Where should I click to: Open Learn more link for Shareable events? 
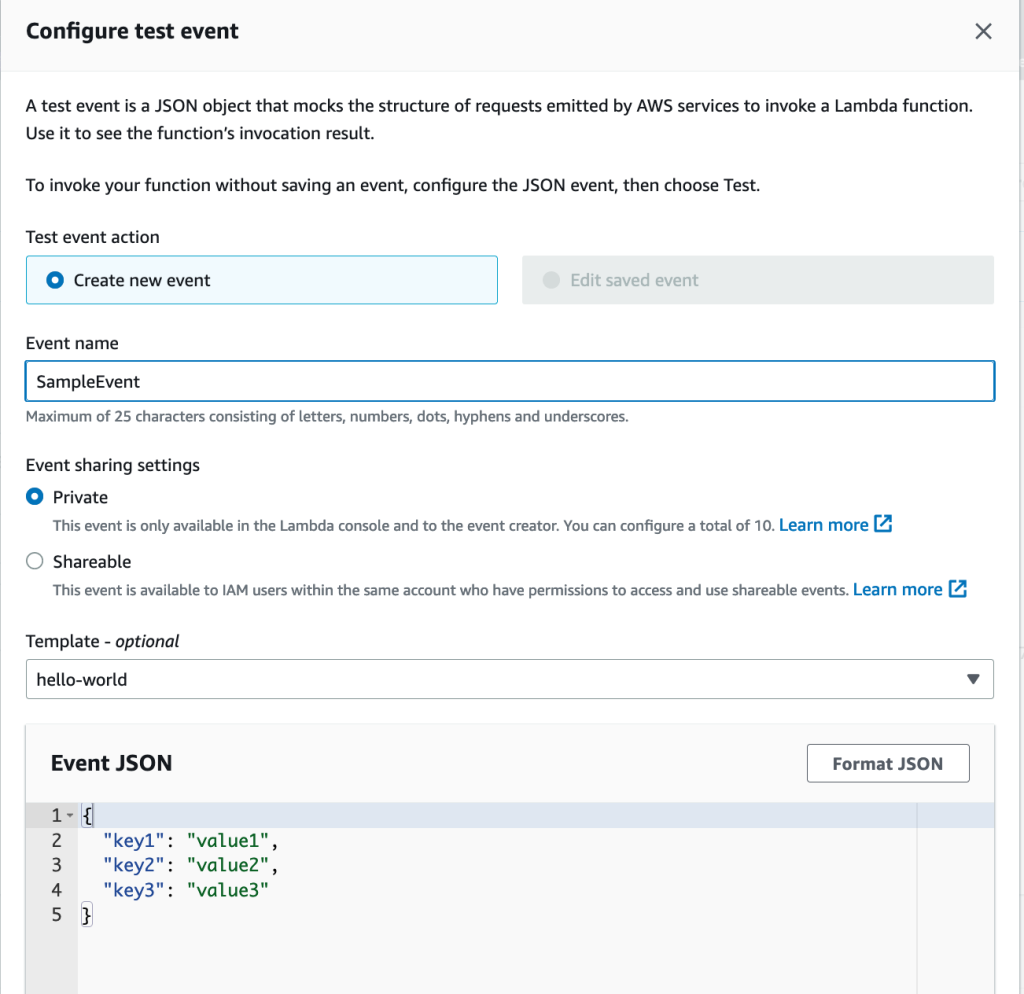pyautogui.click(x=897, y=590)
